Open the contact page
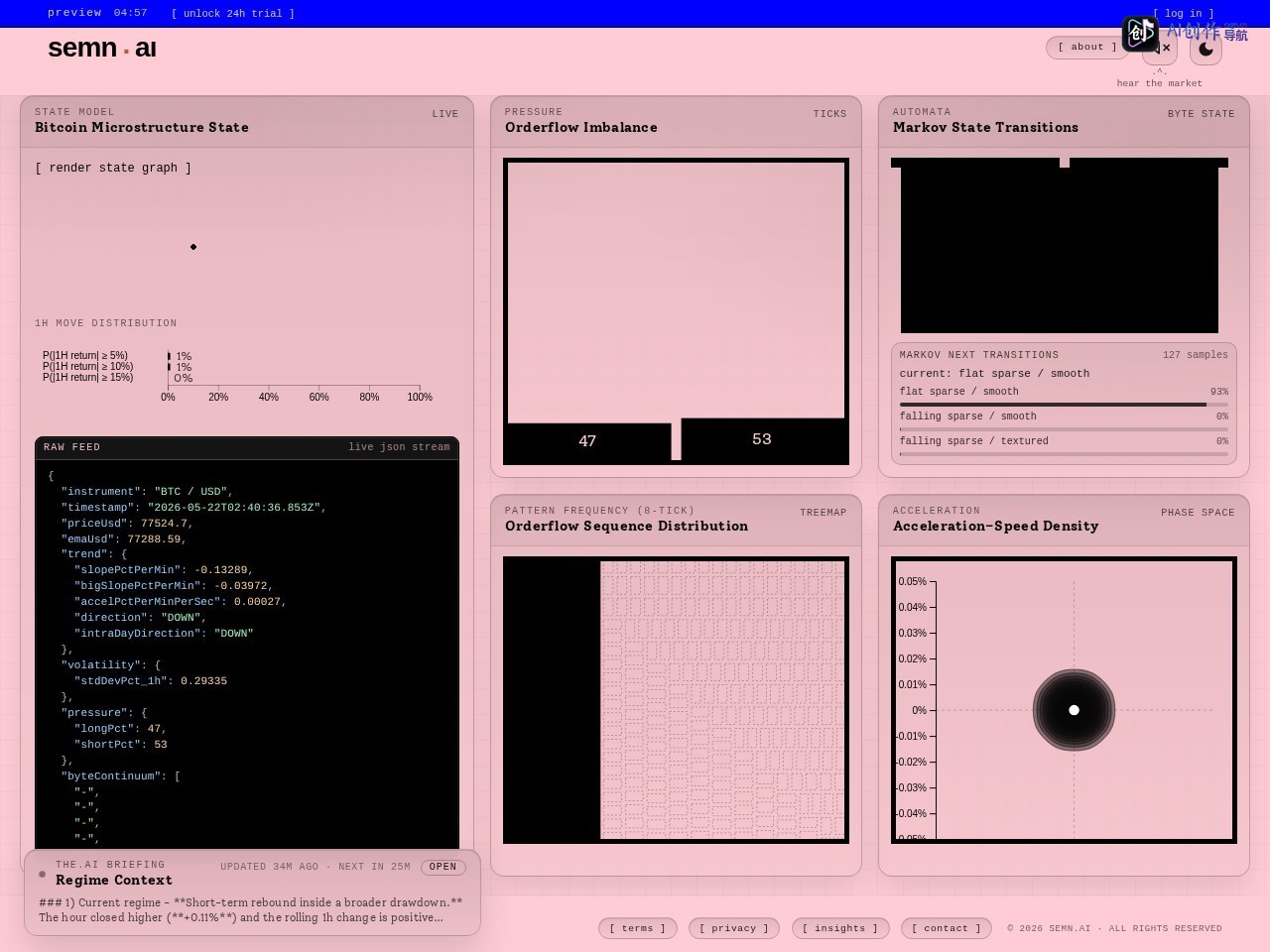 click(947, 928)
